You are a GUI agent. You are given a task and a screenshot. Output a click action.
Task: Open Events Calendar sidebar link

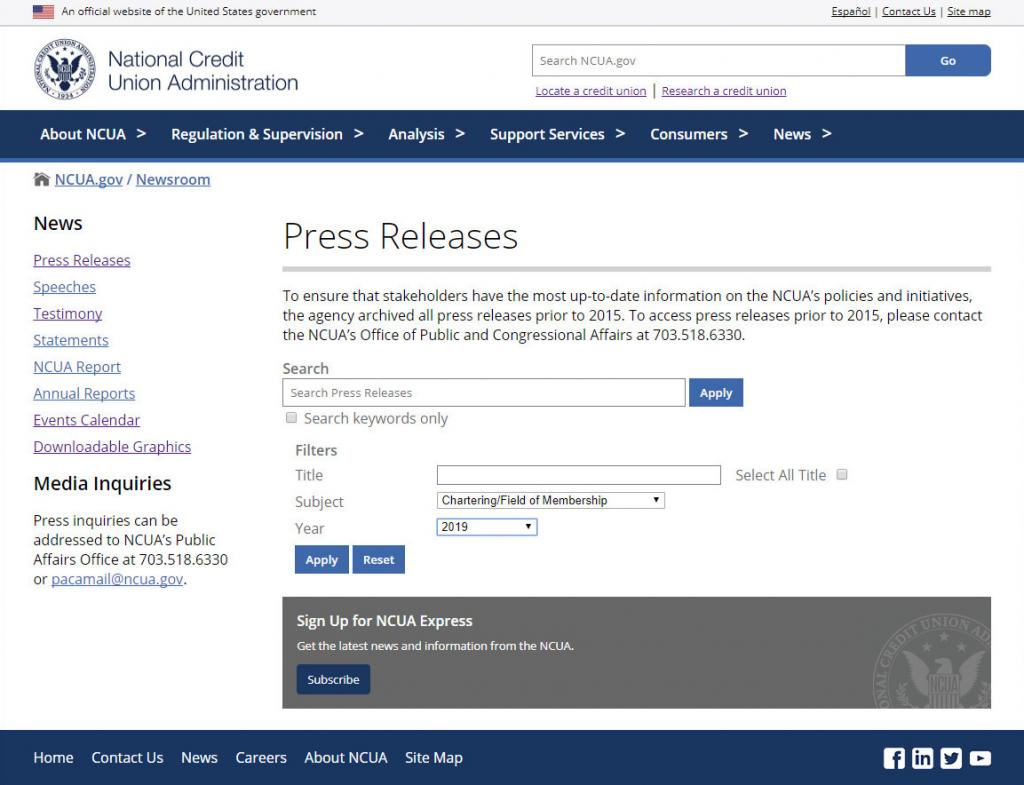tap(86, 420)
